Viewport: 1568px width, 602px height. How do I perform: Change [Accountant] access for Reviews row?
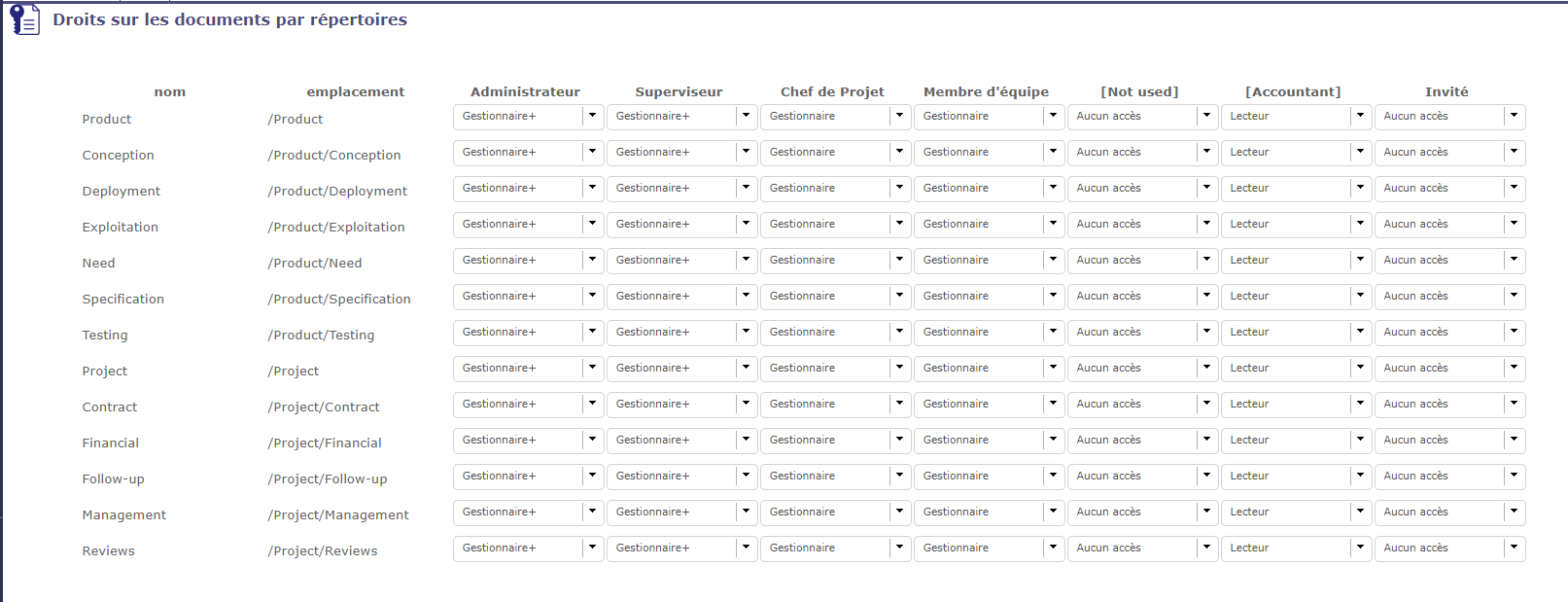(1296, 549)
